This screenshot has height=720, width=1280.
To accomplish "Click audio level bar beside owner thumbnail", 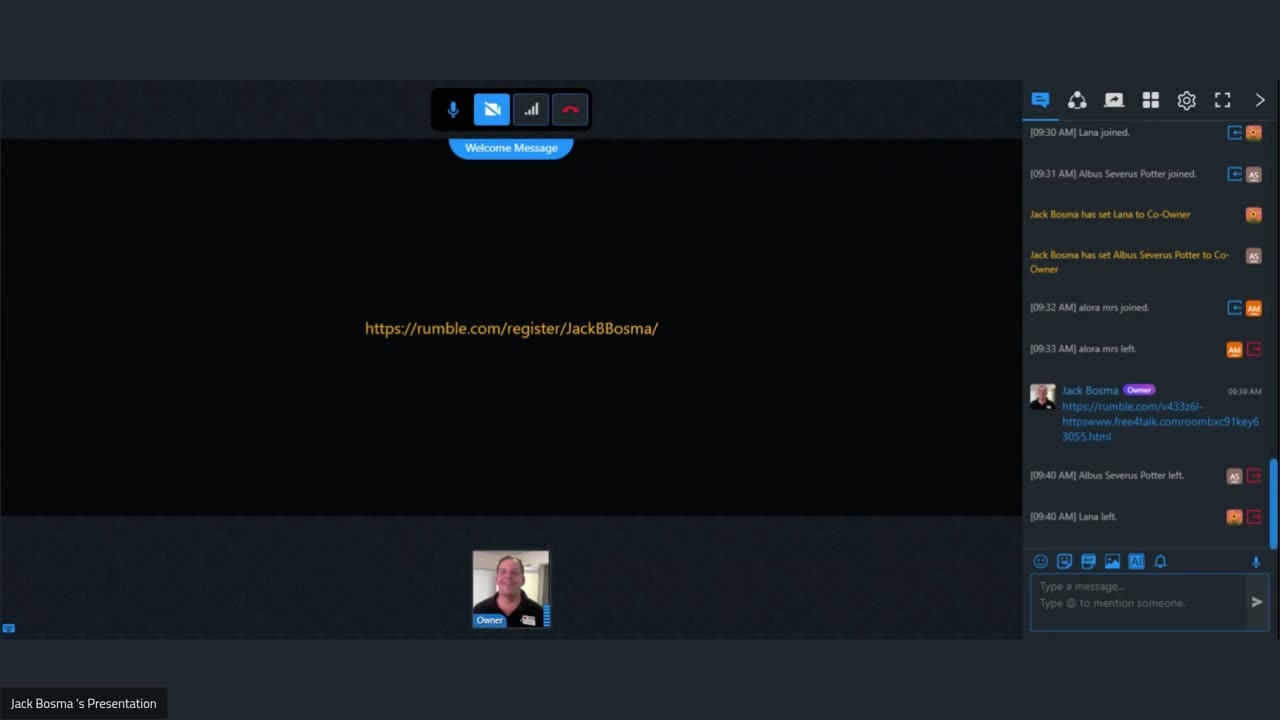I will 547,616.
